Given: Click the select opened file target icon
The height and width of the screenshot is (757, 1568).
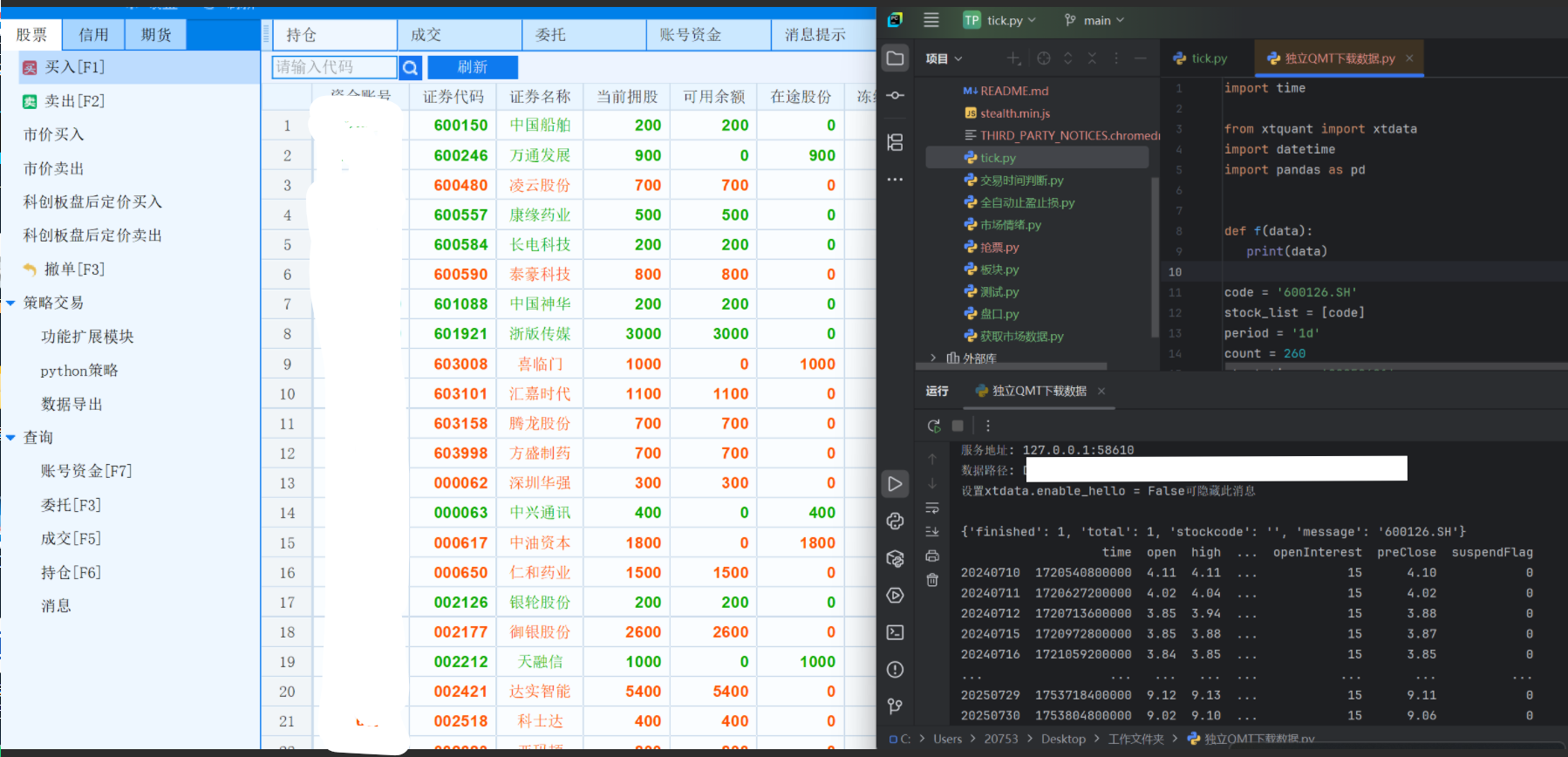Looking at the screenshot, I should pyautogui.click(x=1044, y=58).
